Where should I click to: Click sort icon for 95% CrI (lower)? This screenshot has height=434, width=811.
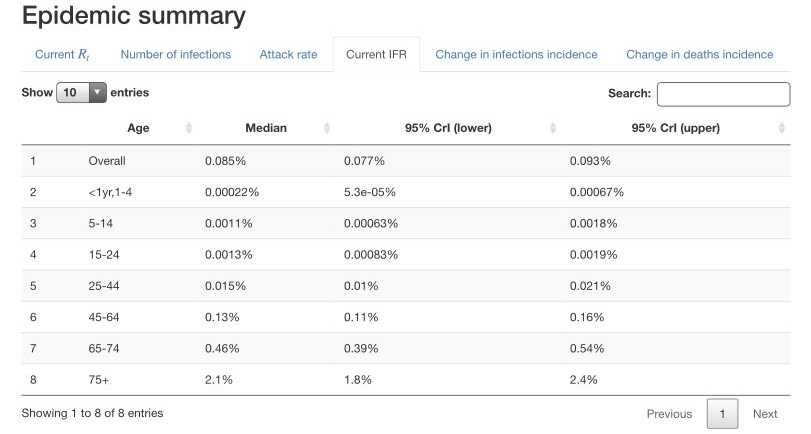(x=553, y=128)
